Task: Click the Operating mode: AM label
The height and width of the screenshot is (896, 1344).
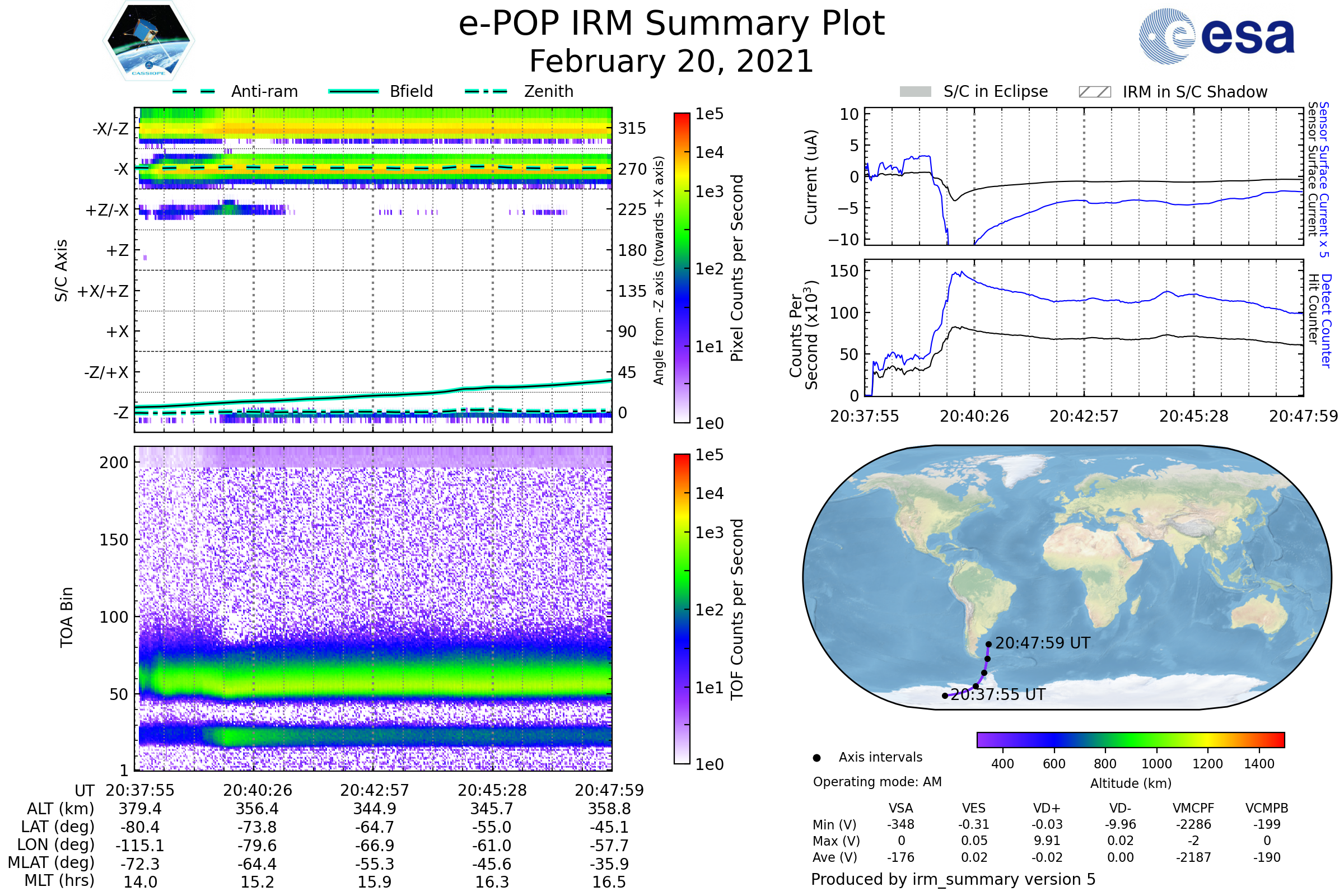Action: 877,782
